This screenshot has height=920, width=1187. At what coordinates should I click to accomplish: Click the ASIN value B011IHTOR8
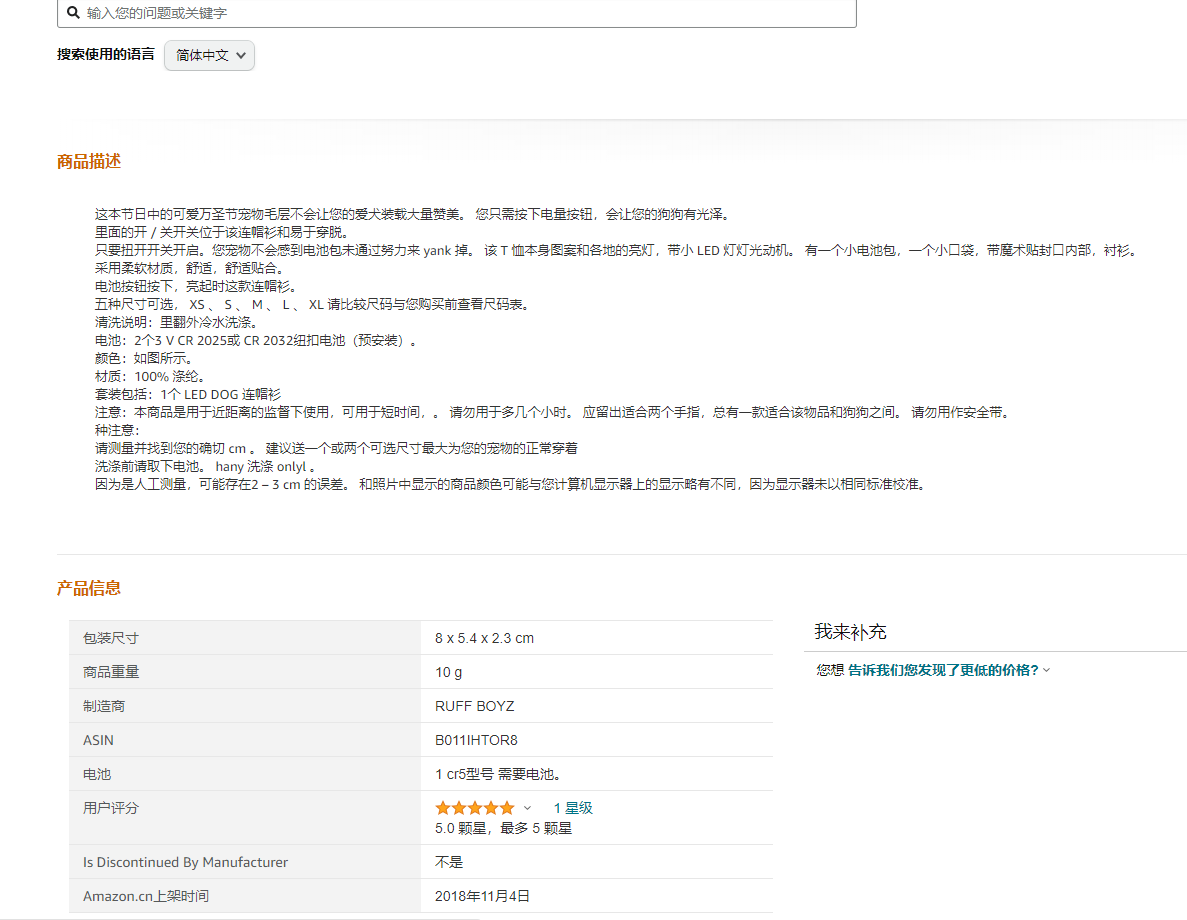coord(476,741)
